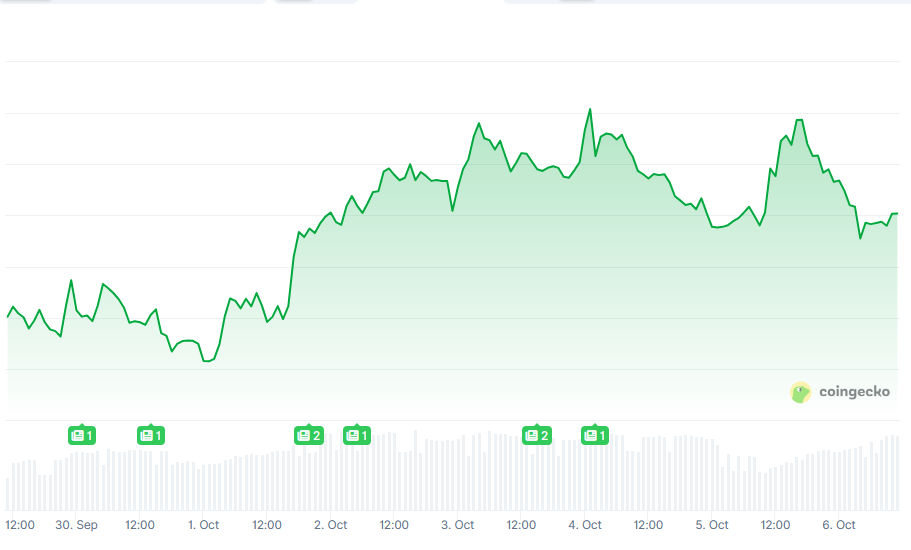Click the CoinGecko gecko logo icon
Viewport: 911px width, 550px height.
800,392
